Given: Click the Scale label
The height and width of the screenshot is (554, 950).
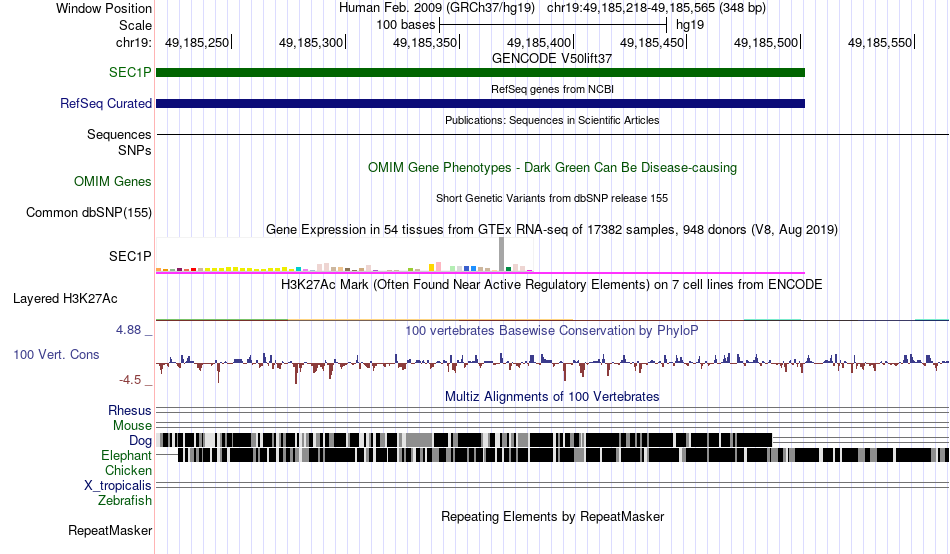Looking at the screenshot, I should click(135, 25).
